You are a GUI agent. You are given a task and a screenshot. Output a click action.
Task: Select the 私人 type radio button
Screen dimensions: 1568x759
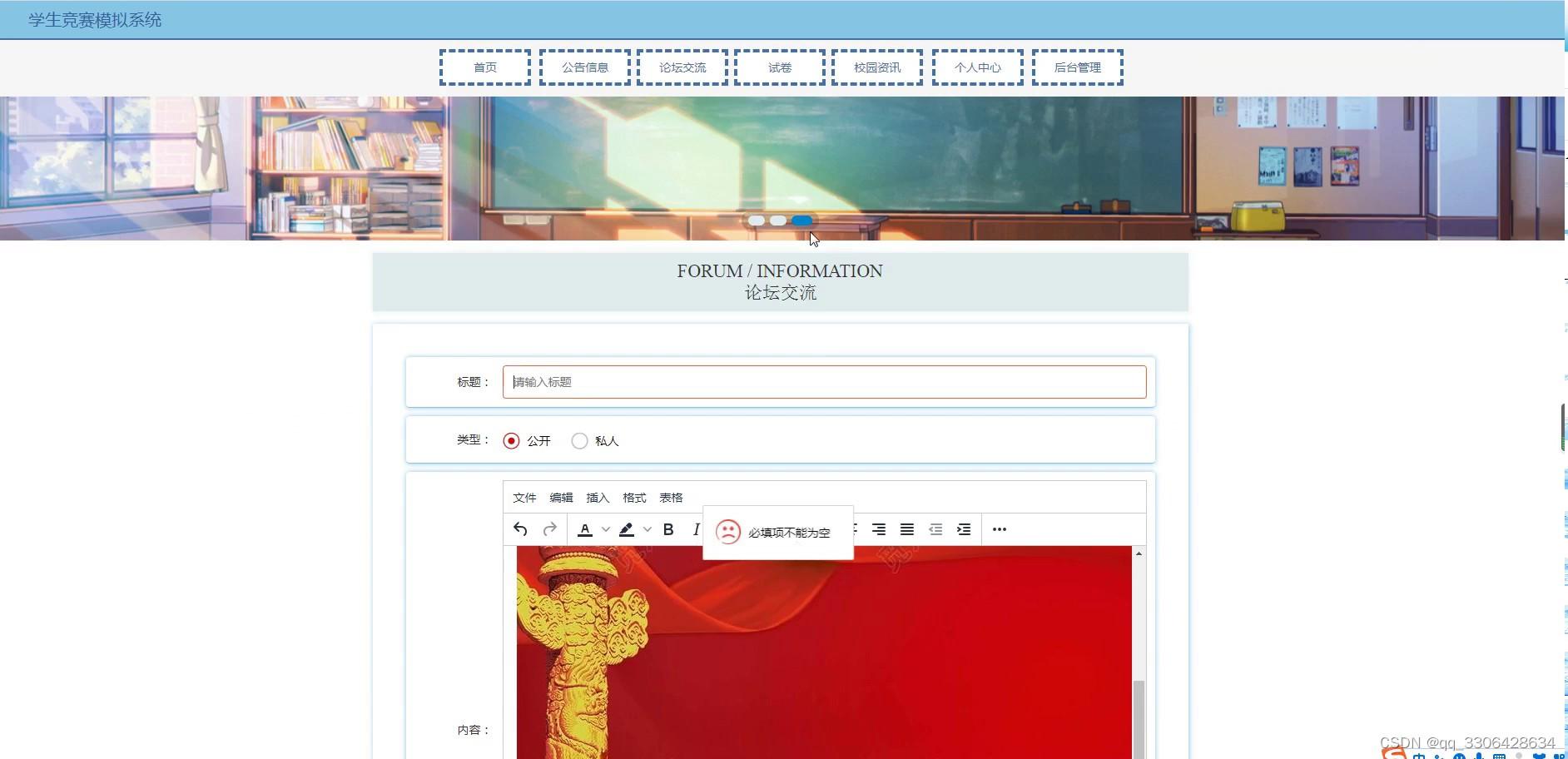(x=580, y=440)
